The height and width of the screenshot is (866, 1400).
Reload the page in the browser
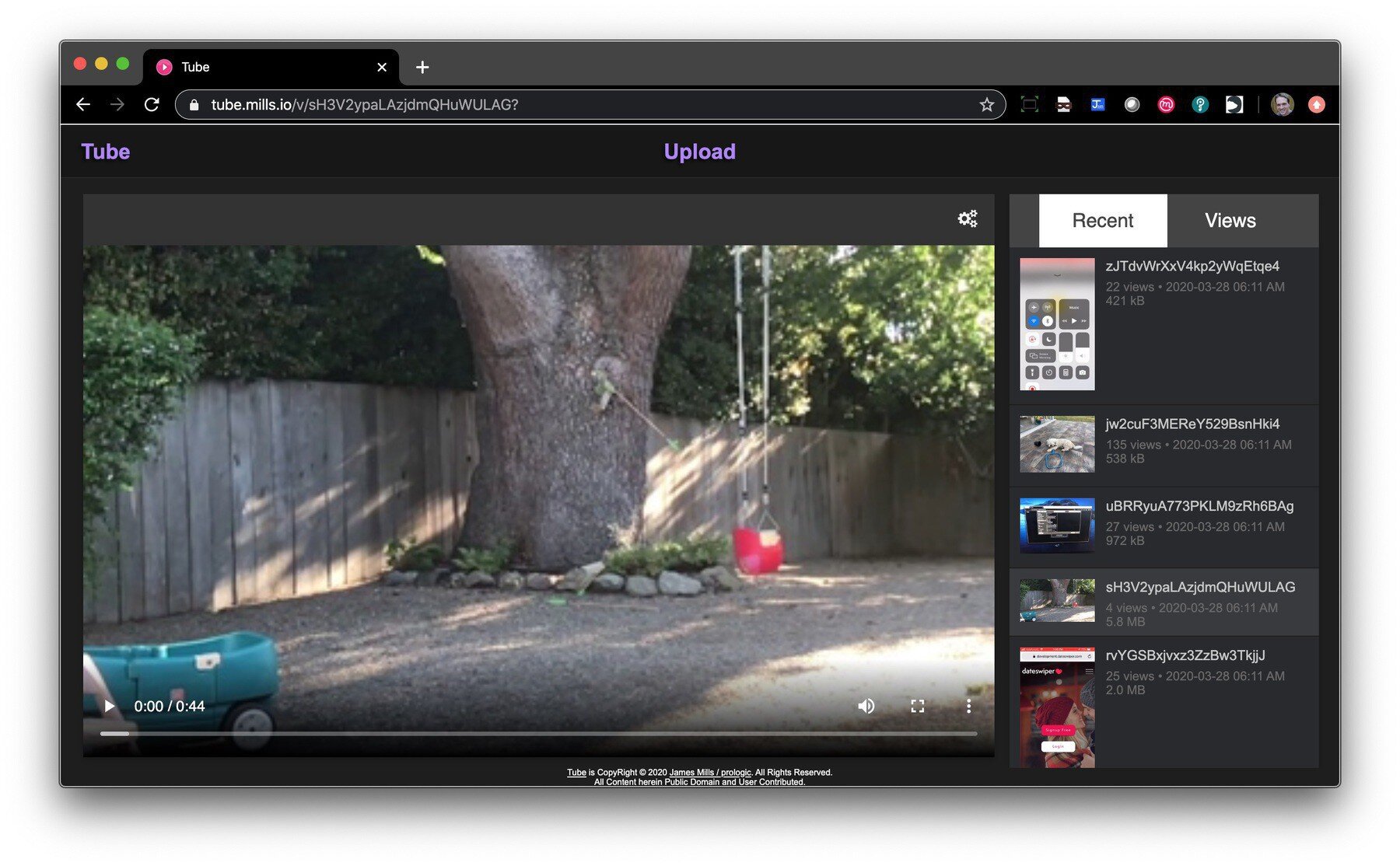point(152,105)
